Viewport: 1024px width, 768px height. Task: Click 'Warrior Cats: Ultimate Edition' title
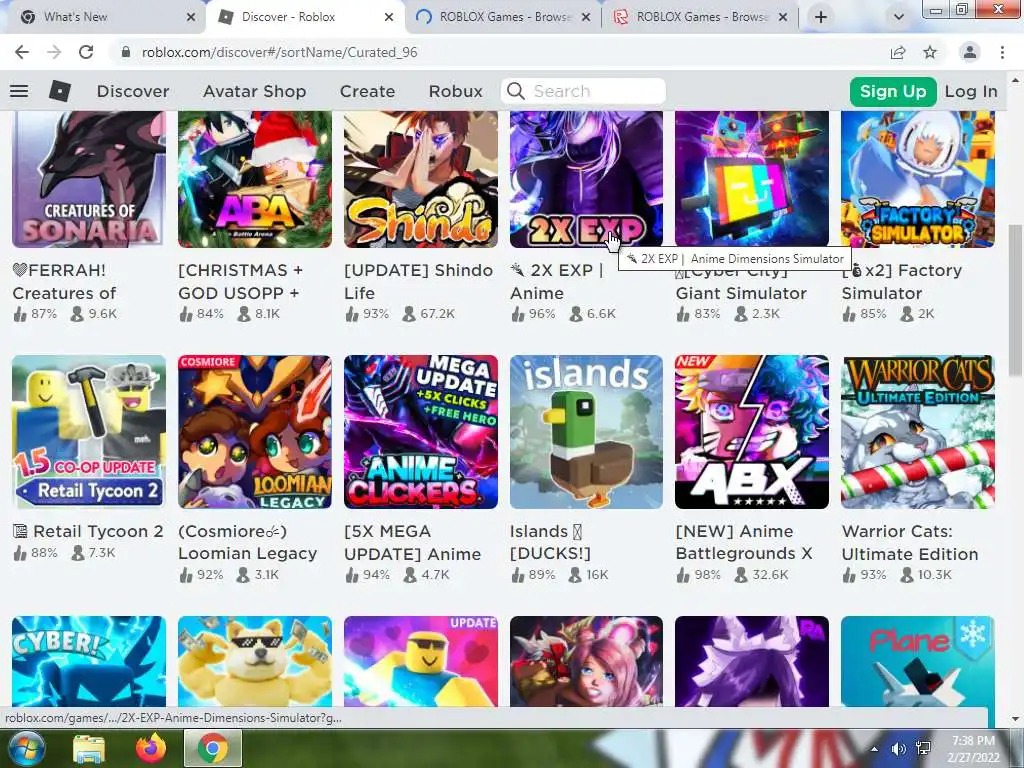[x=910, y=542]
